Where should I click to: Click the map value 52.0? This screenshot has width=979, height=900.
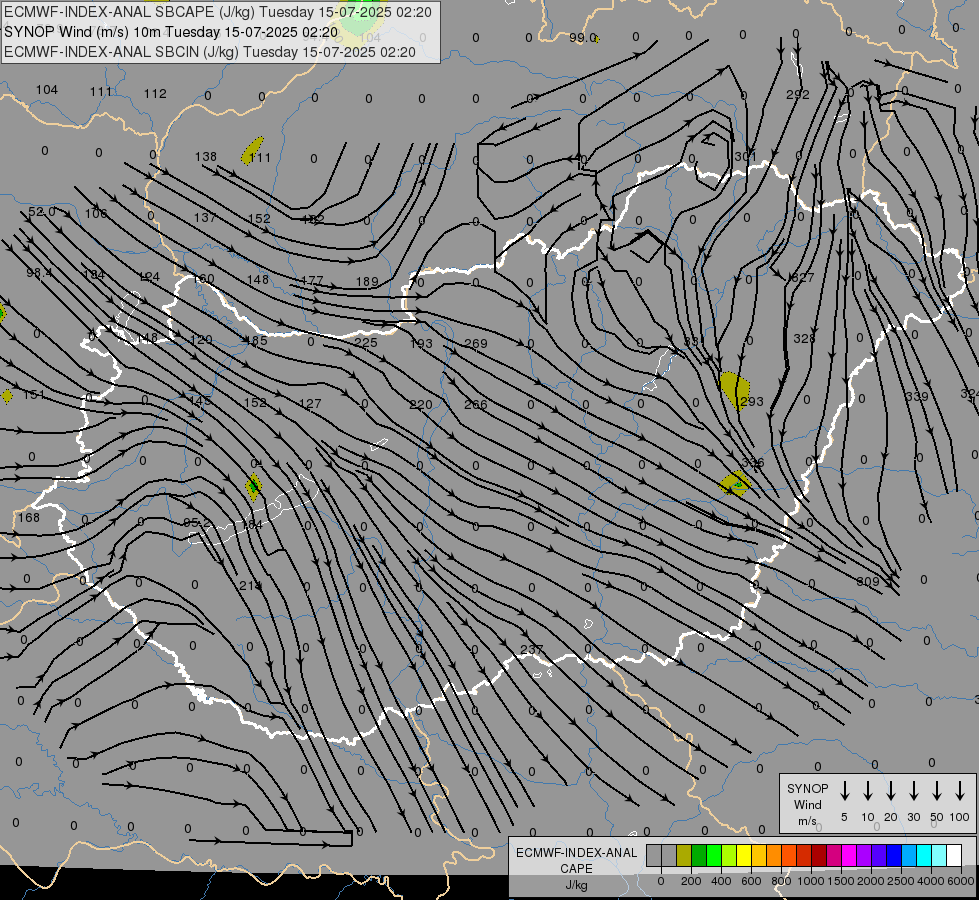pos(42,212)
